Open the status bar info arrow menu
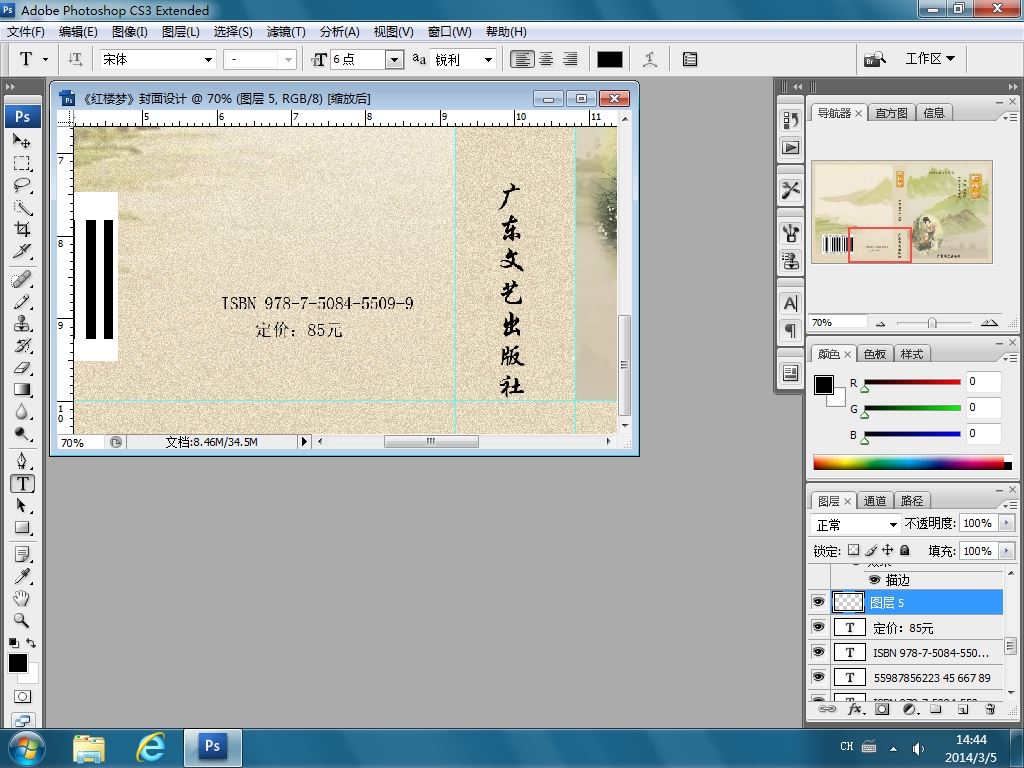This screenshot has height=768, width=1024. coord(304,441)
